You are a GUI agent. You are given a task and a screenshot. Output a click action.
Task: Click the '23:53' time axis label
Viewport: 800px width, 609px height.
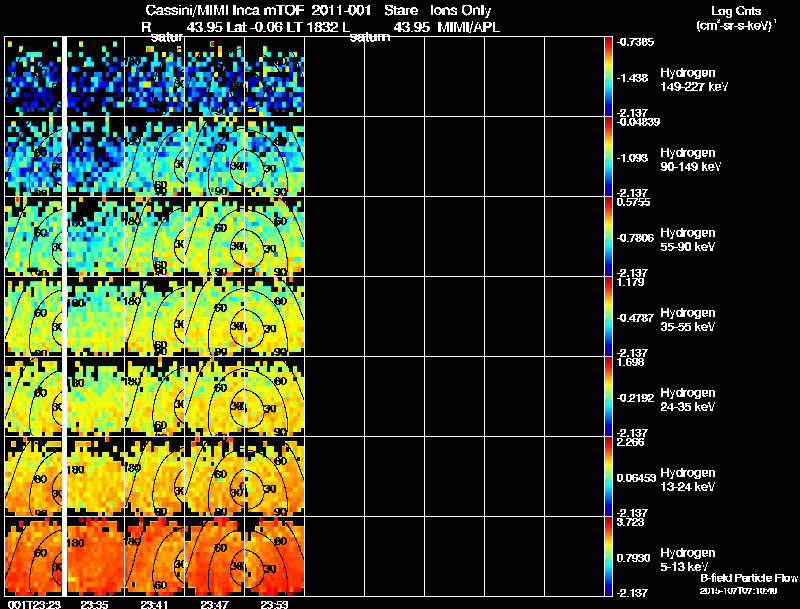tap(274, 604)
